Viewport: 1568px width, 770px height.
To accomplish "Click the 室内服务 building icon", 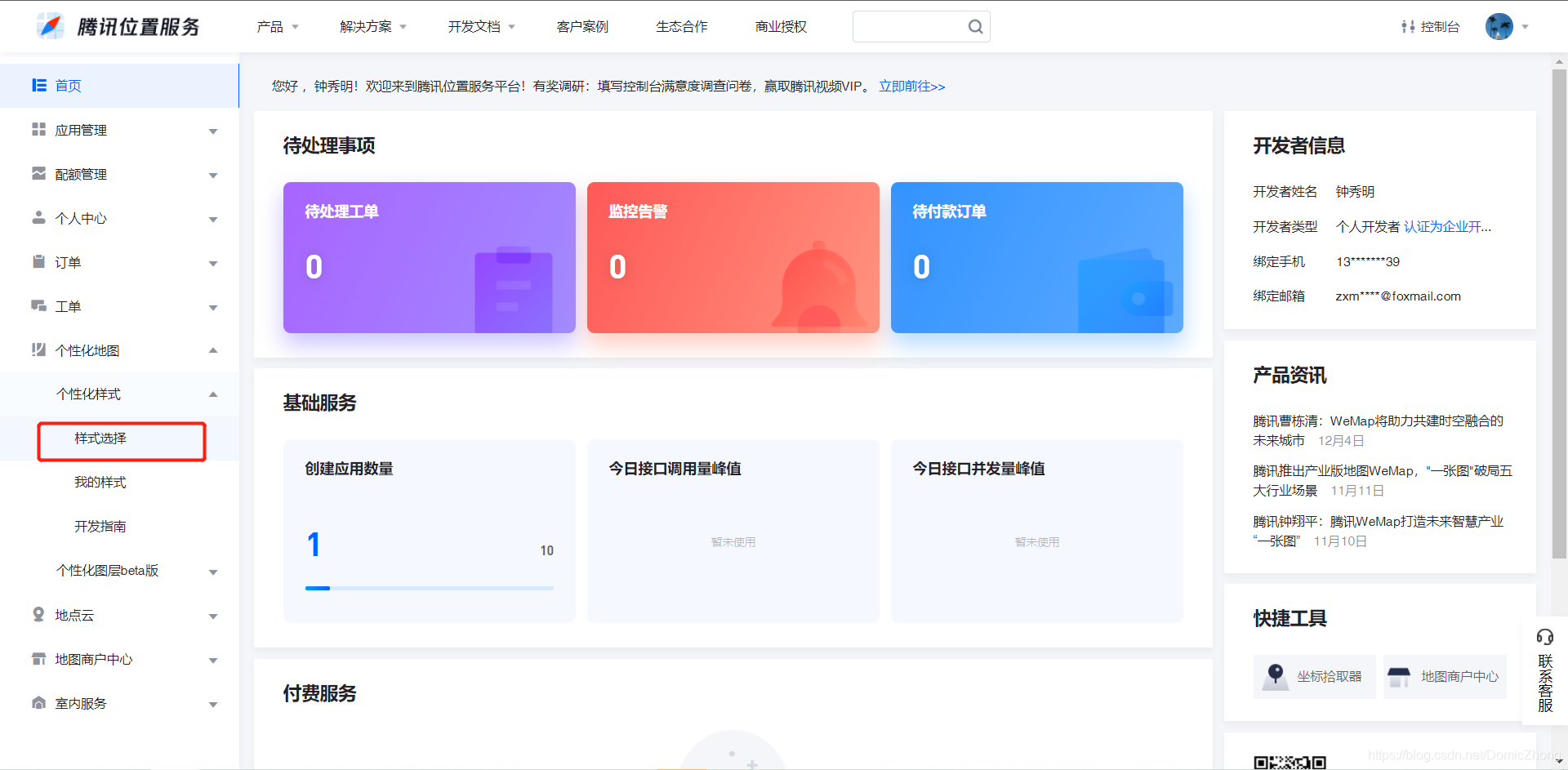I will [38, 702].
